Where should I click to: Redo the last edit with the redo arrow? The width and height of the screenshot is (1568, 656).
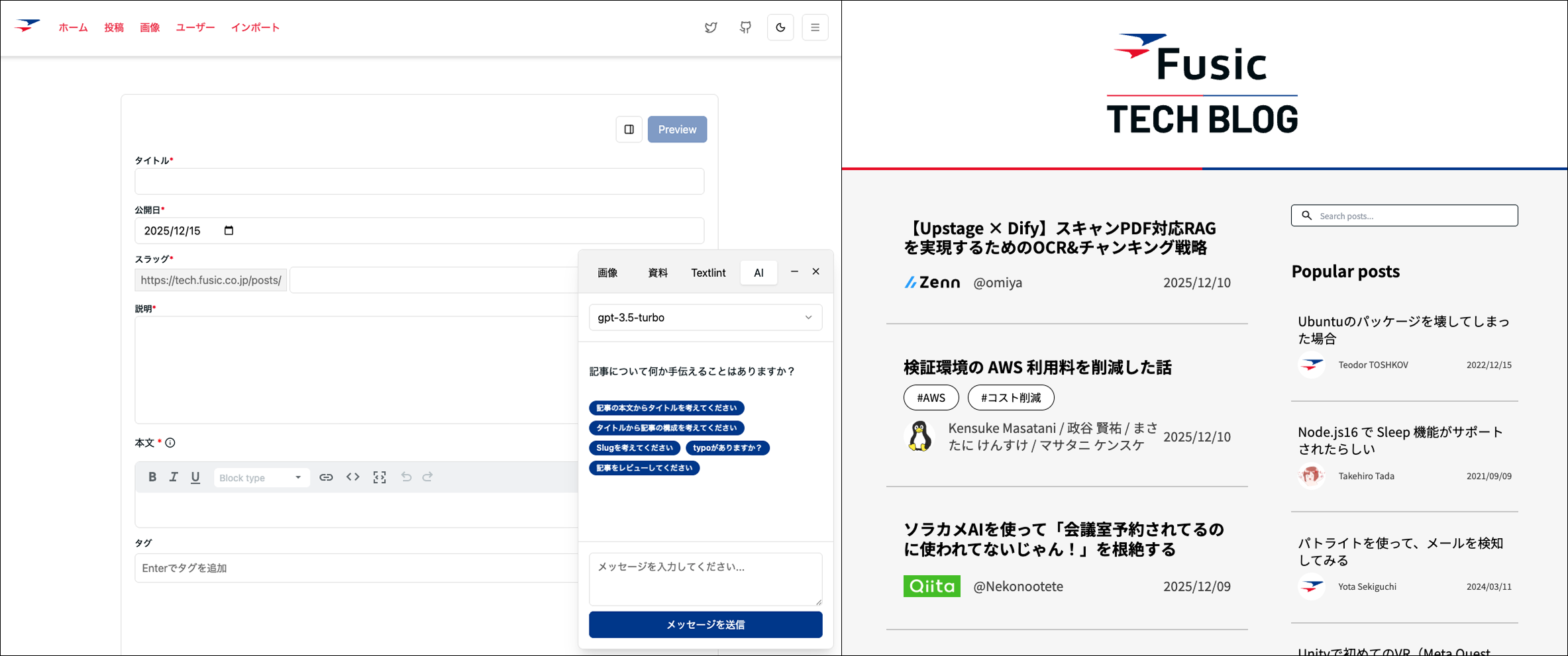pyautogui.click(x=428, y=477)
